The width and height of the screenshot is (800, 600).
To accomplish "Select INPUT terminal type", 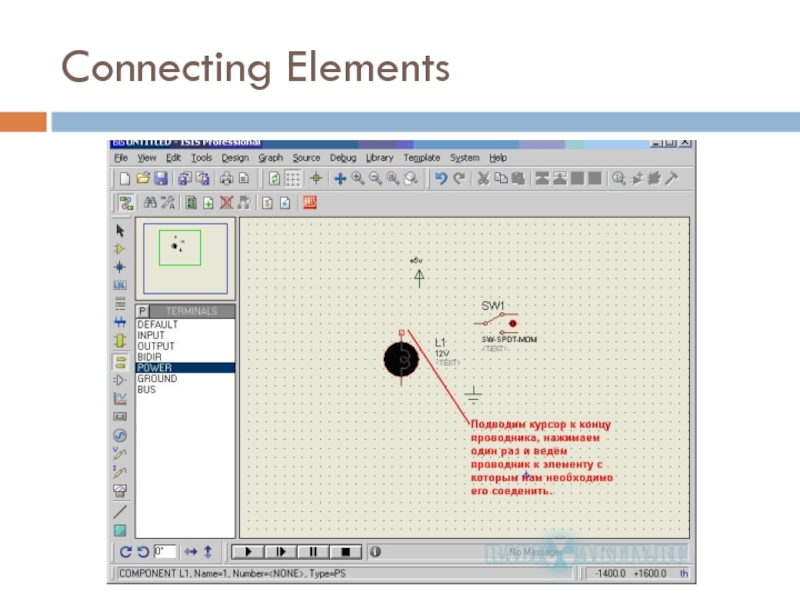I will click(x=185, y=335).
